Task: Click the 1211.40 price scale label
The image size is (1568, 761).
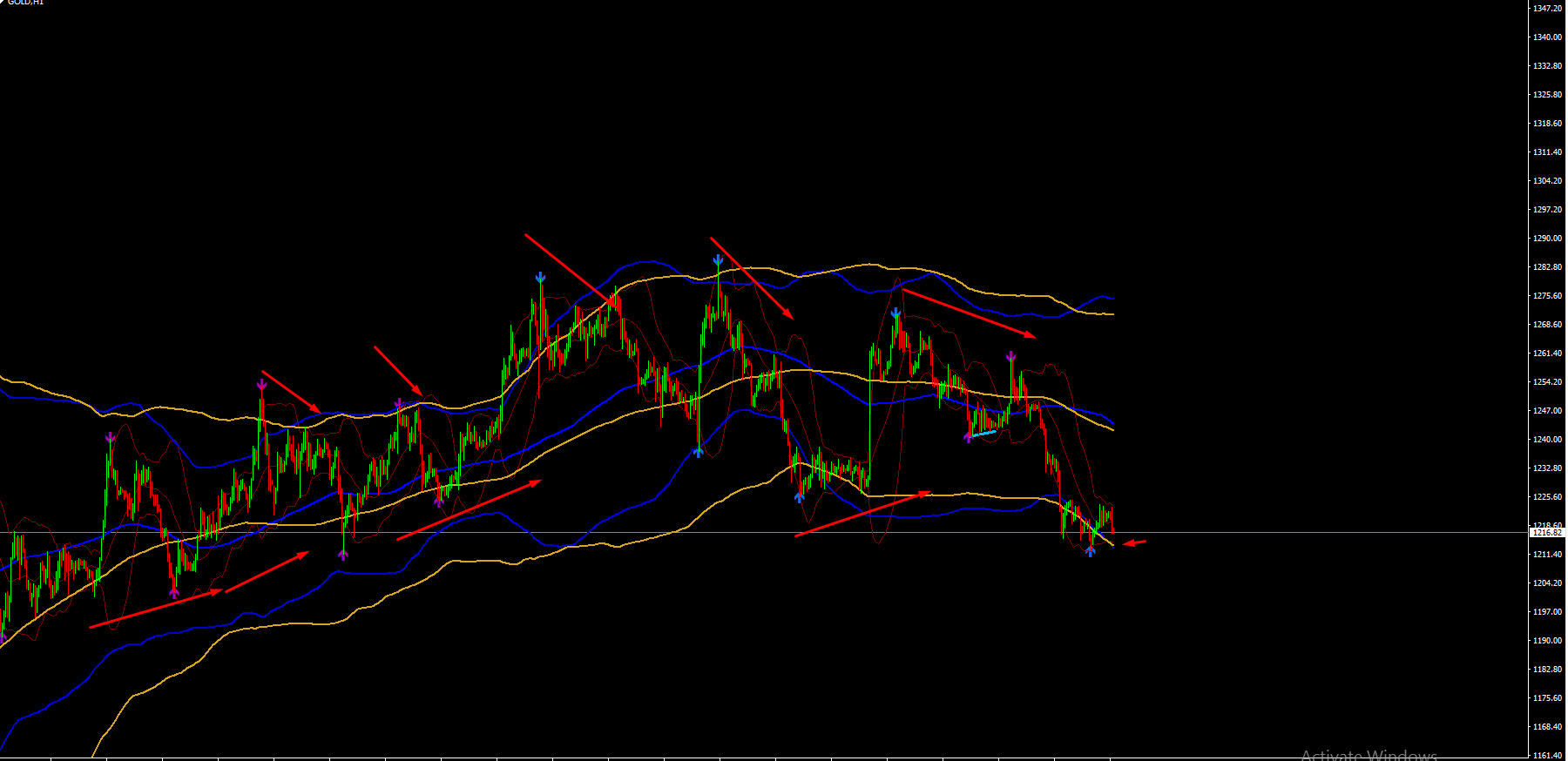Action: click(x=1547, y=555)
